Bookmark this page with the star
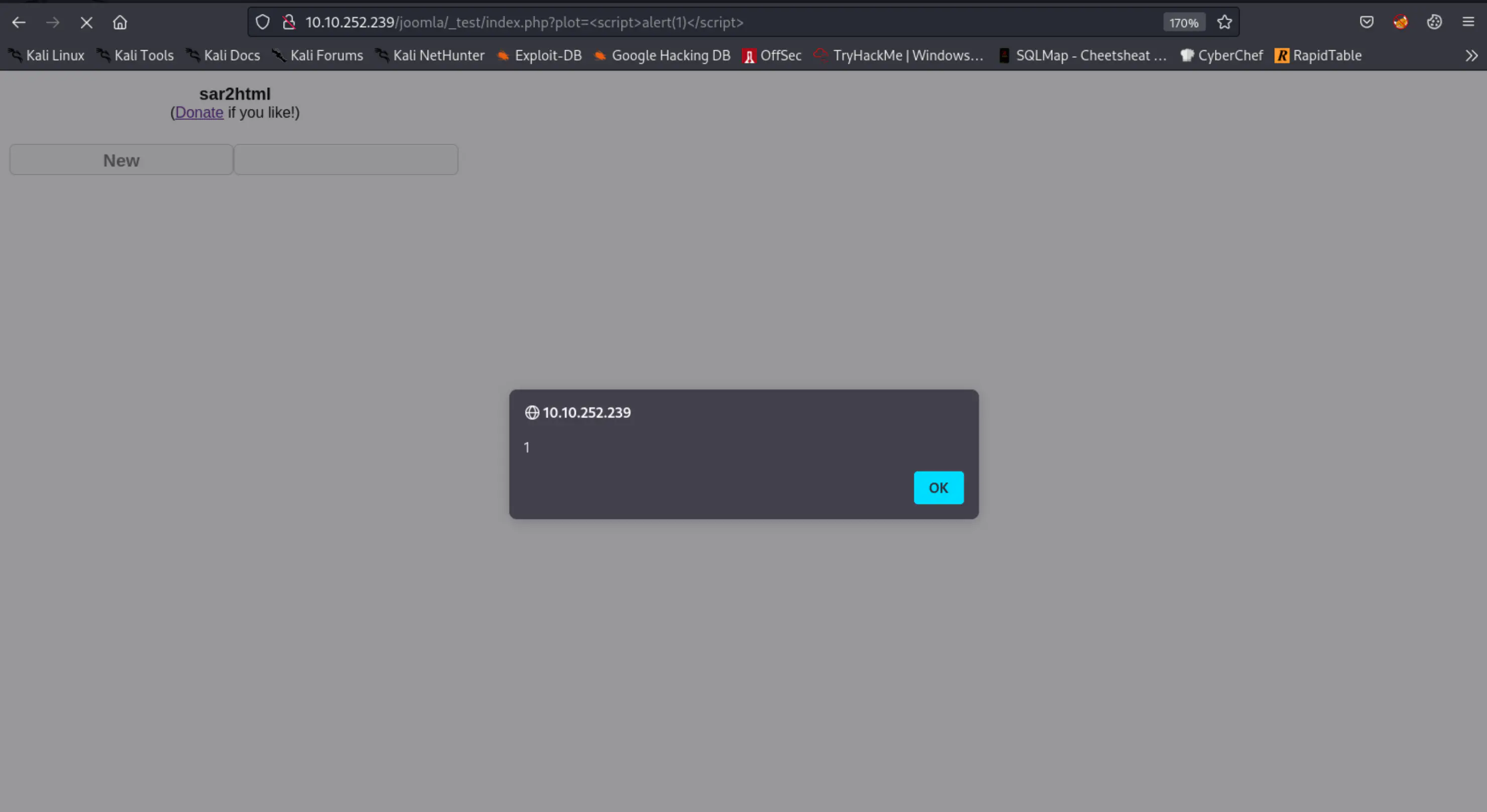Image resolution: width=1487 pixels, height=812 pixels. (x=1224, y=23)
